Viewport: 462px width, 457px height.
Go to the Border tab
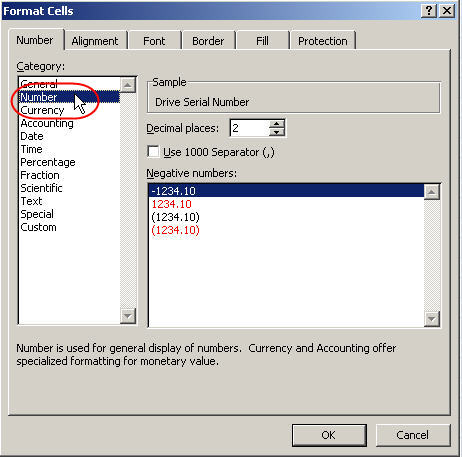[208, 41]
